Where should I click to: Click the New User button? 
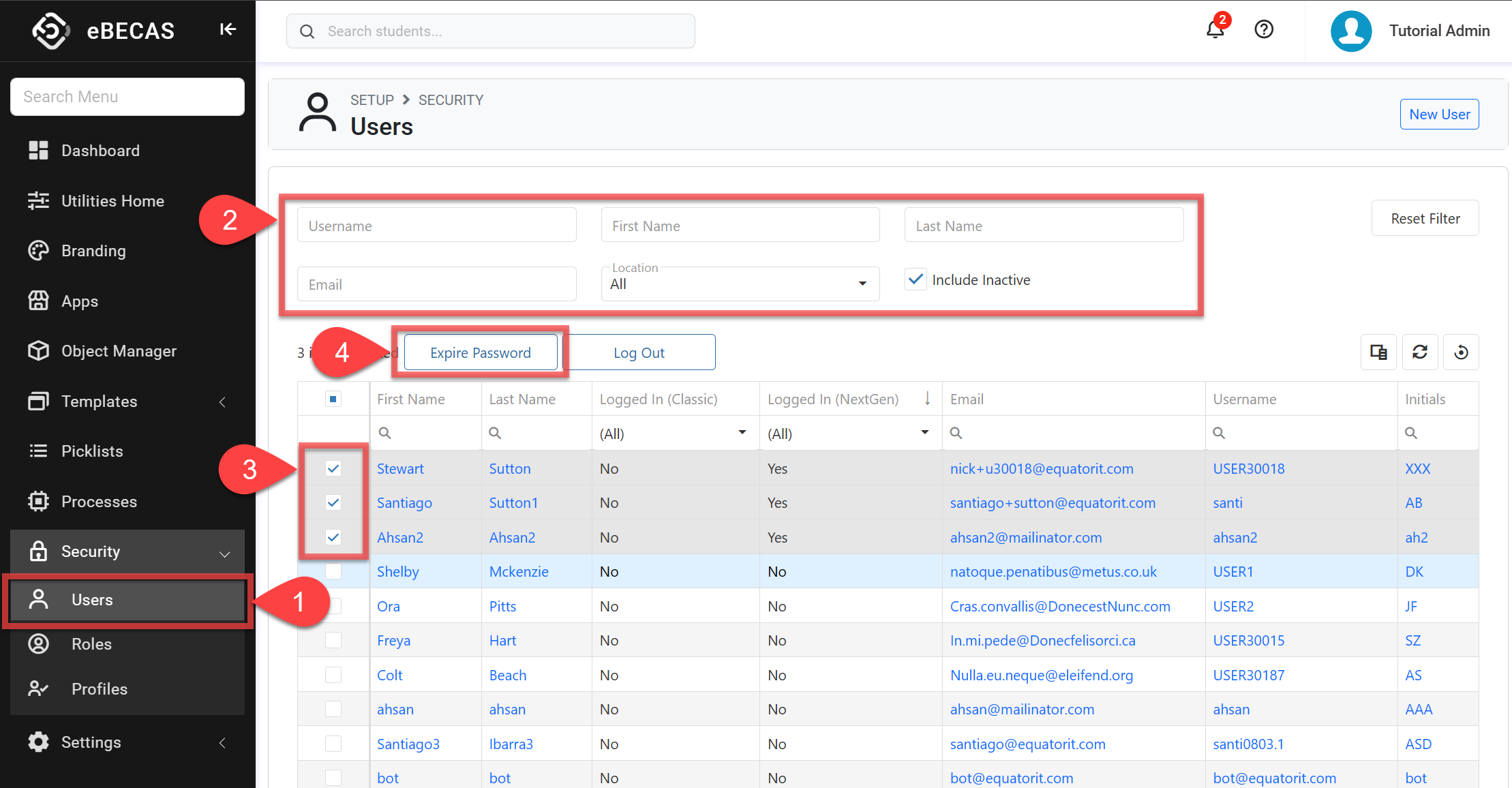1439,115
